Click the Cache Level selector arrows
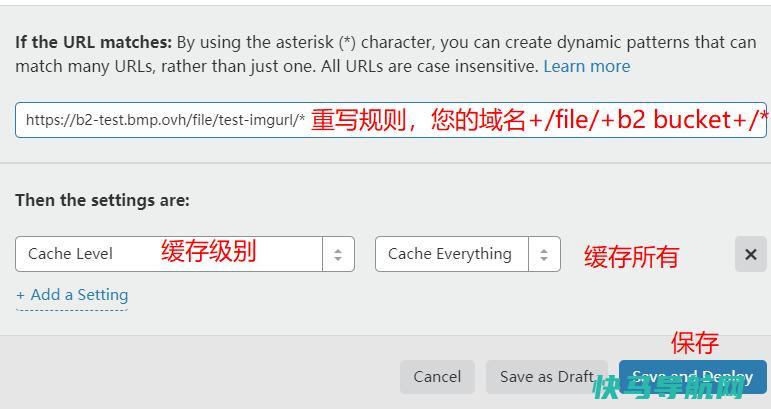 [338, 254]
